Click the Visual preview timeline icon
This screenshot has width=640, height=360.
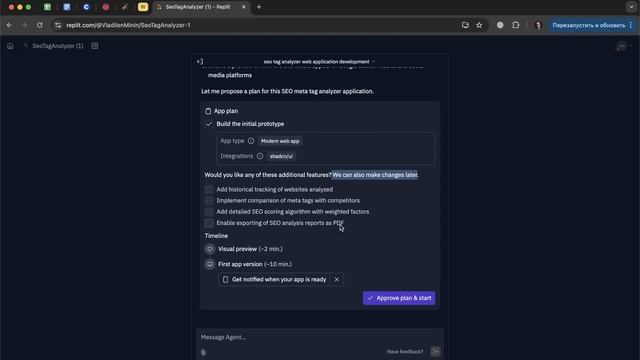[x=210, y=249]
